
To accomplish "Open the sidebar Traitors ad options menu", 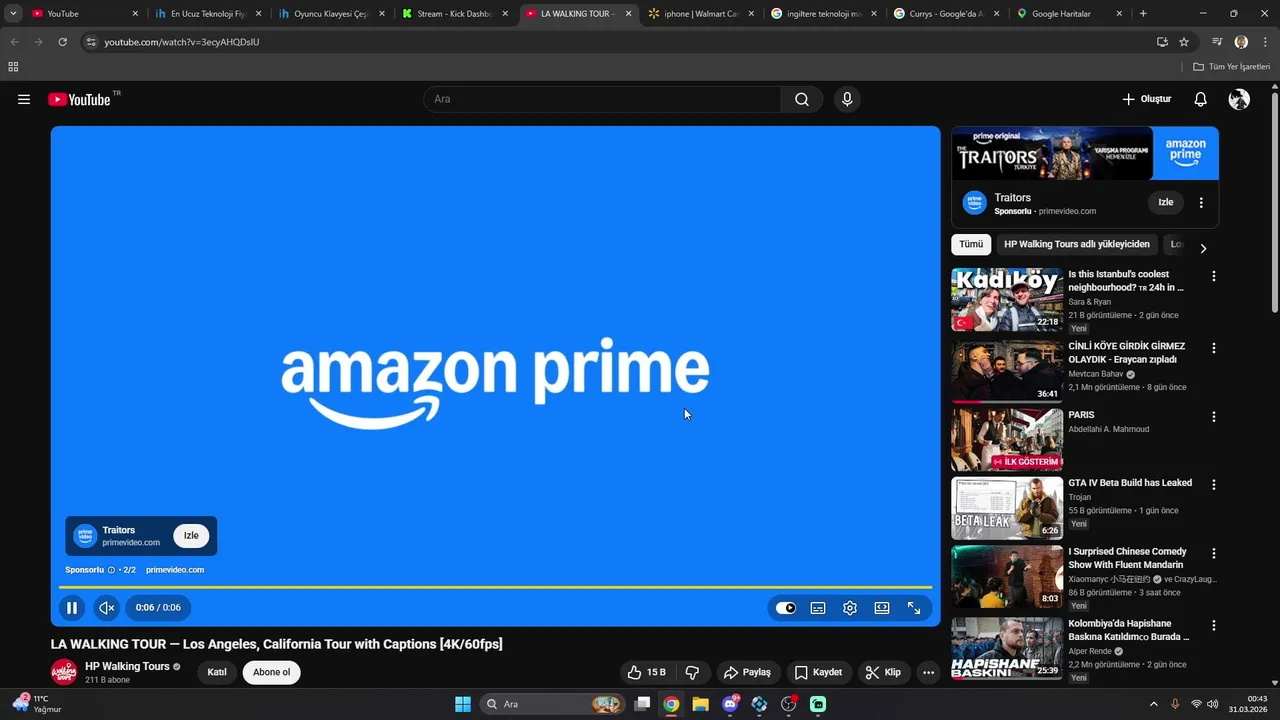I will pyautogui.click(x=1201, y=202).
